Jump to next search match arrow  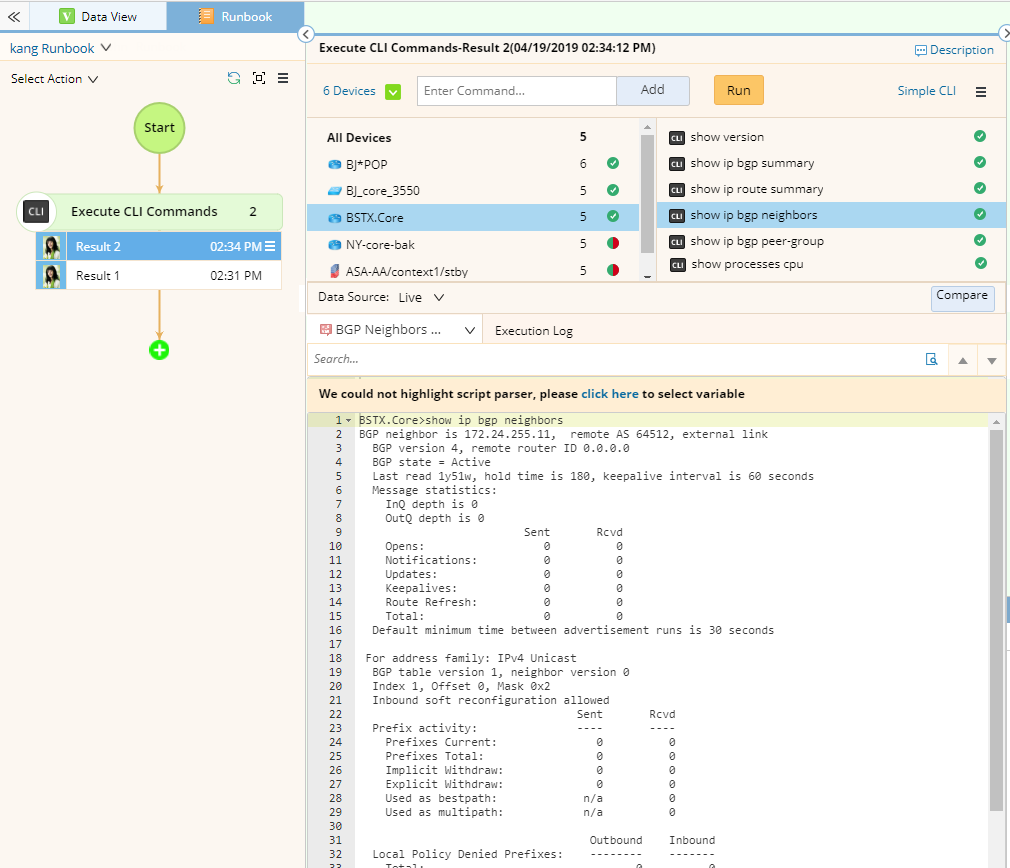(991, 360)
